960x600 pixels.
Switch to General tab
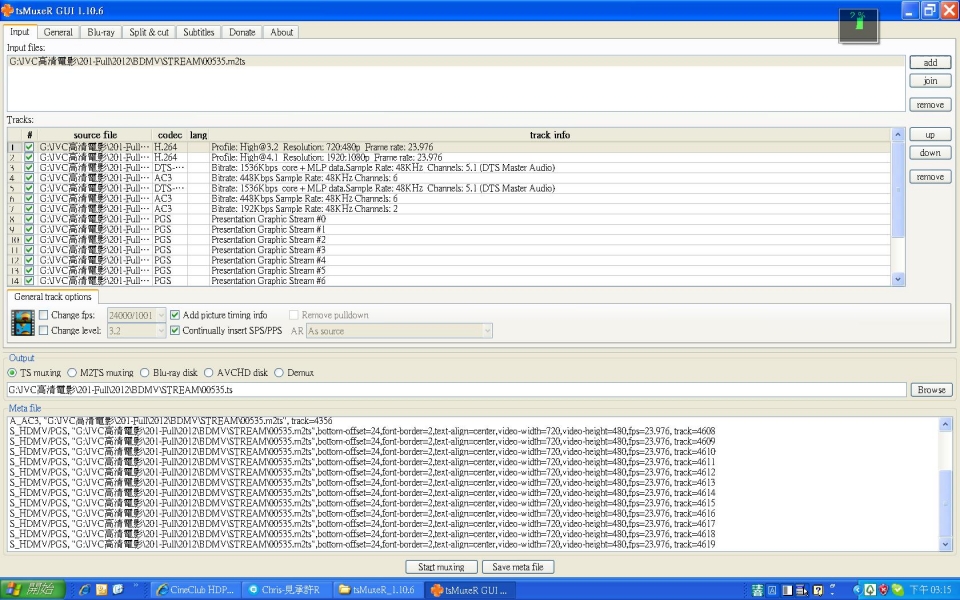[x=58, y=32]
